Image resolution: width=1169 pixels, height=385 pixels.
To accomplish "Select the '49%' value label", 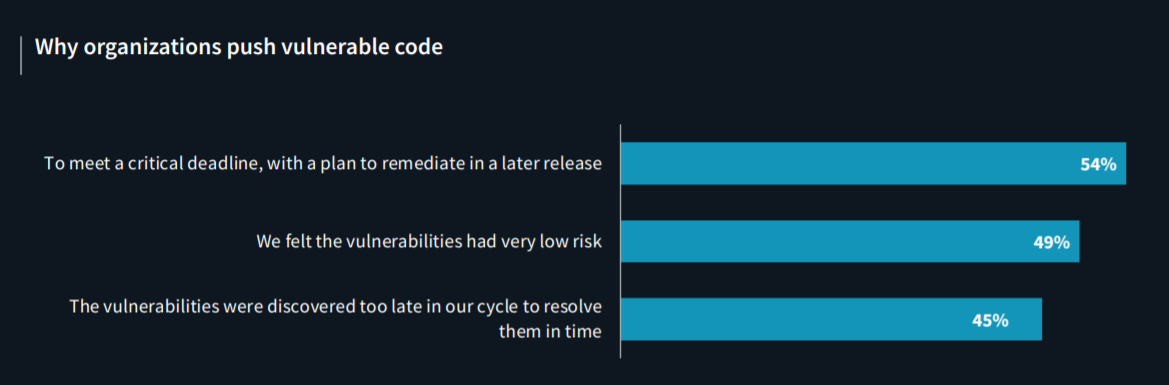I will click(x=1052, y=242).
